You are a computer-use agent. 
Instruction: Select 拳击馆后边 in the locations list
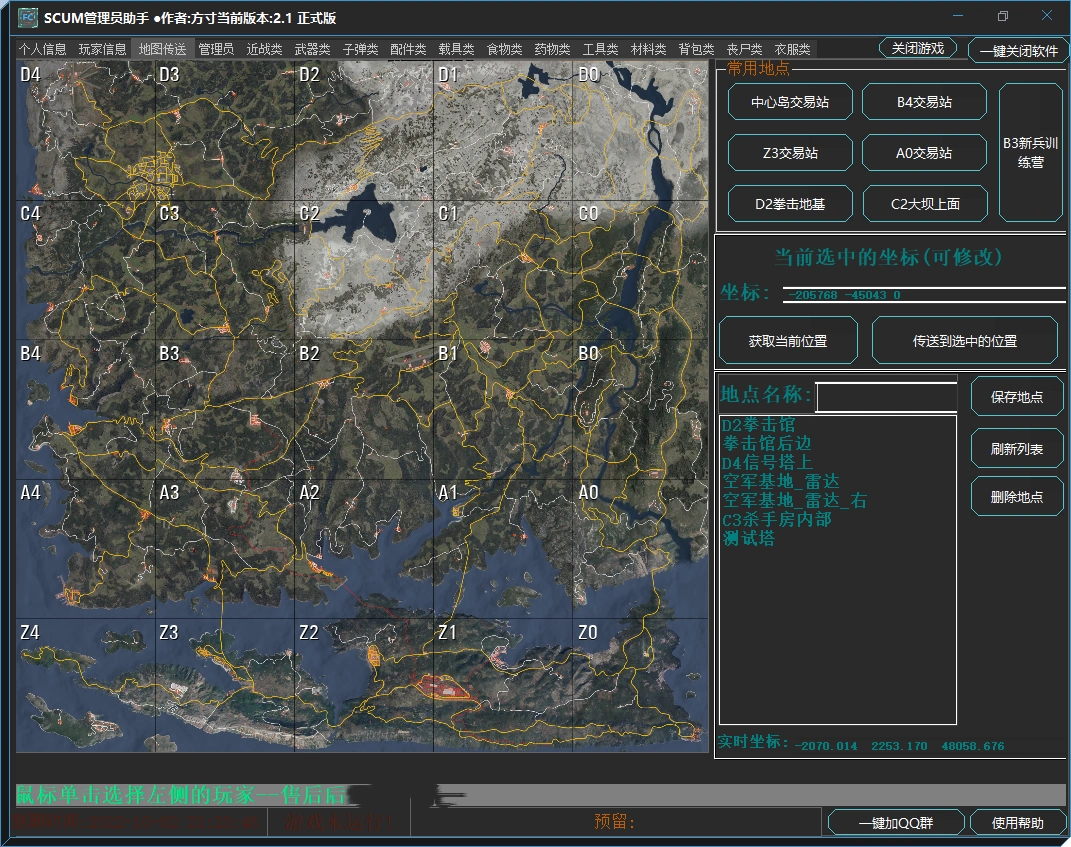767,443
